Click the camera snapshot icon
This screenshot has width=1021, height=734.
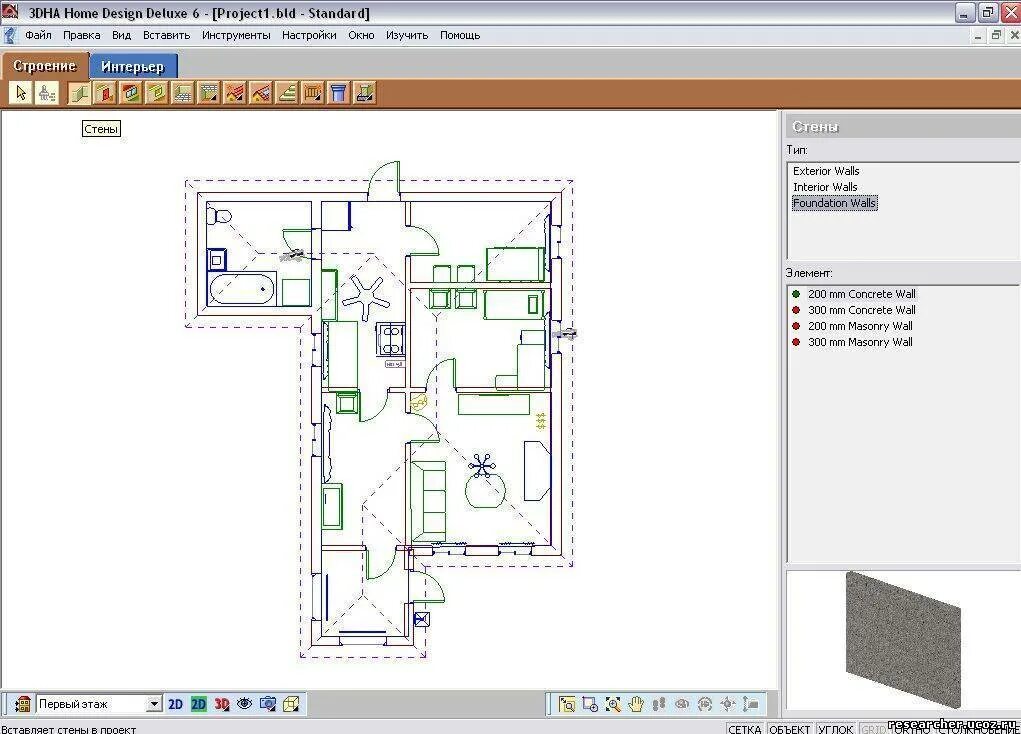tap(268, 703)
